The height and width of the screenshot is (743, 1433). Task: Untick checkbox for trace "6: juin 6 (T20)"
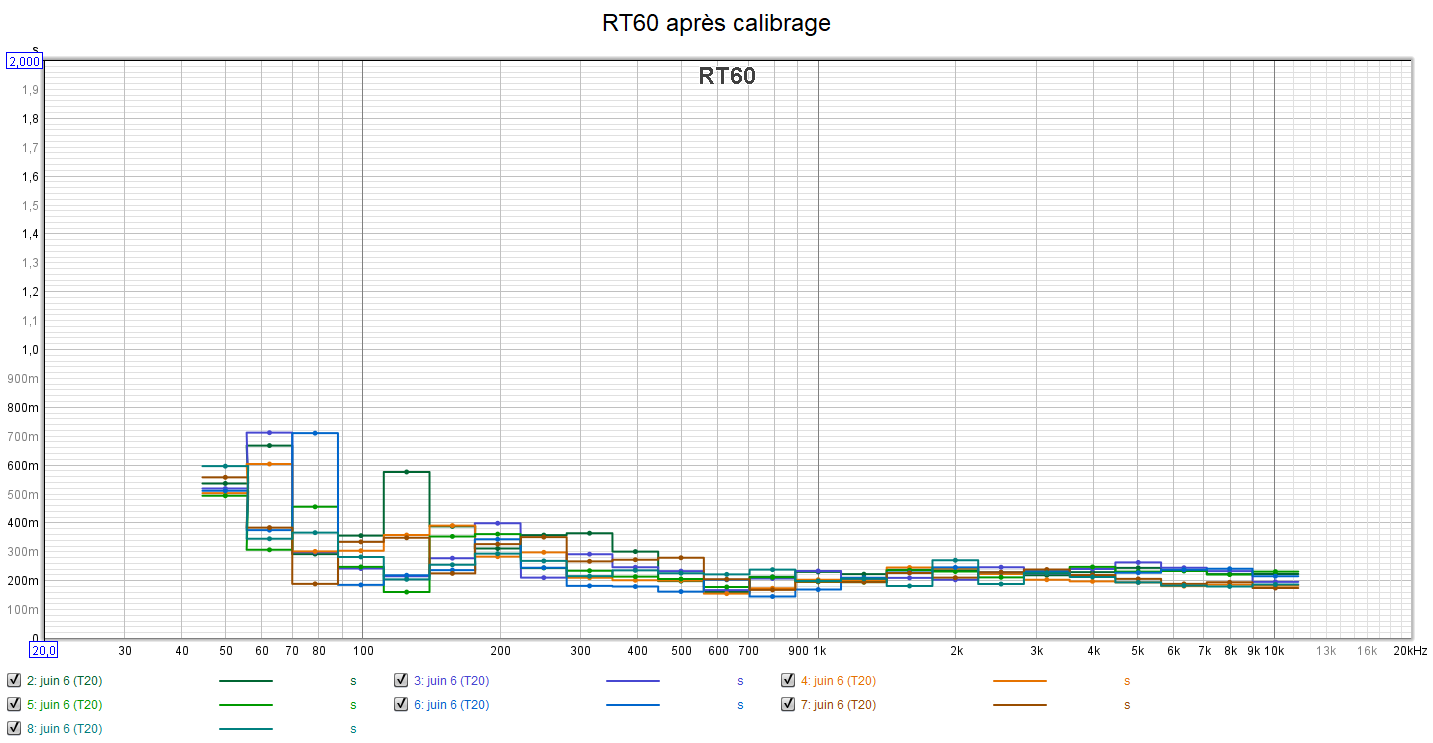point(402,704)
